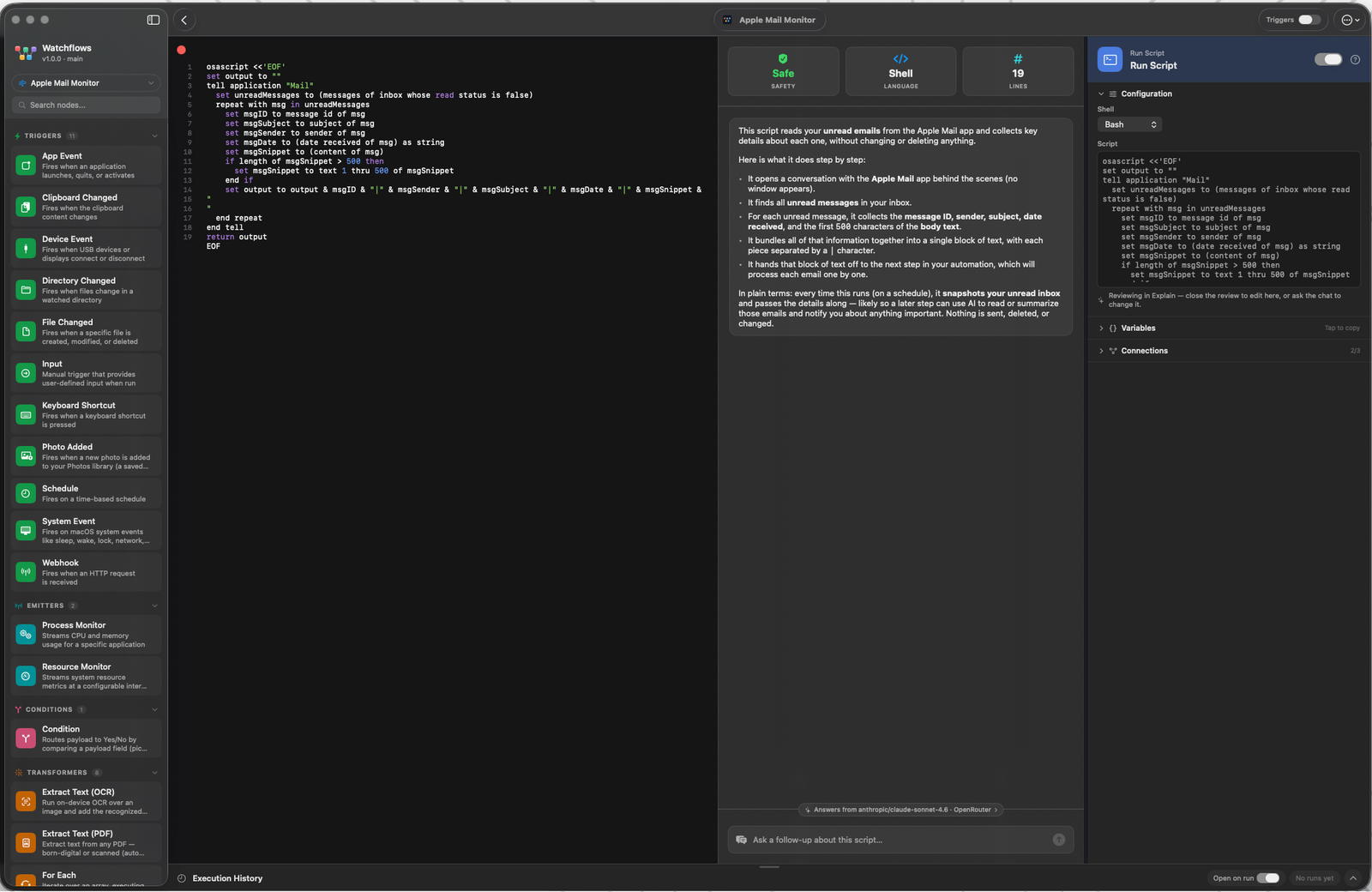Screen dimensions: 1372x892
Task: Open Execution History label
Action: 227,878
